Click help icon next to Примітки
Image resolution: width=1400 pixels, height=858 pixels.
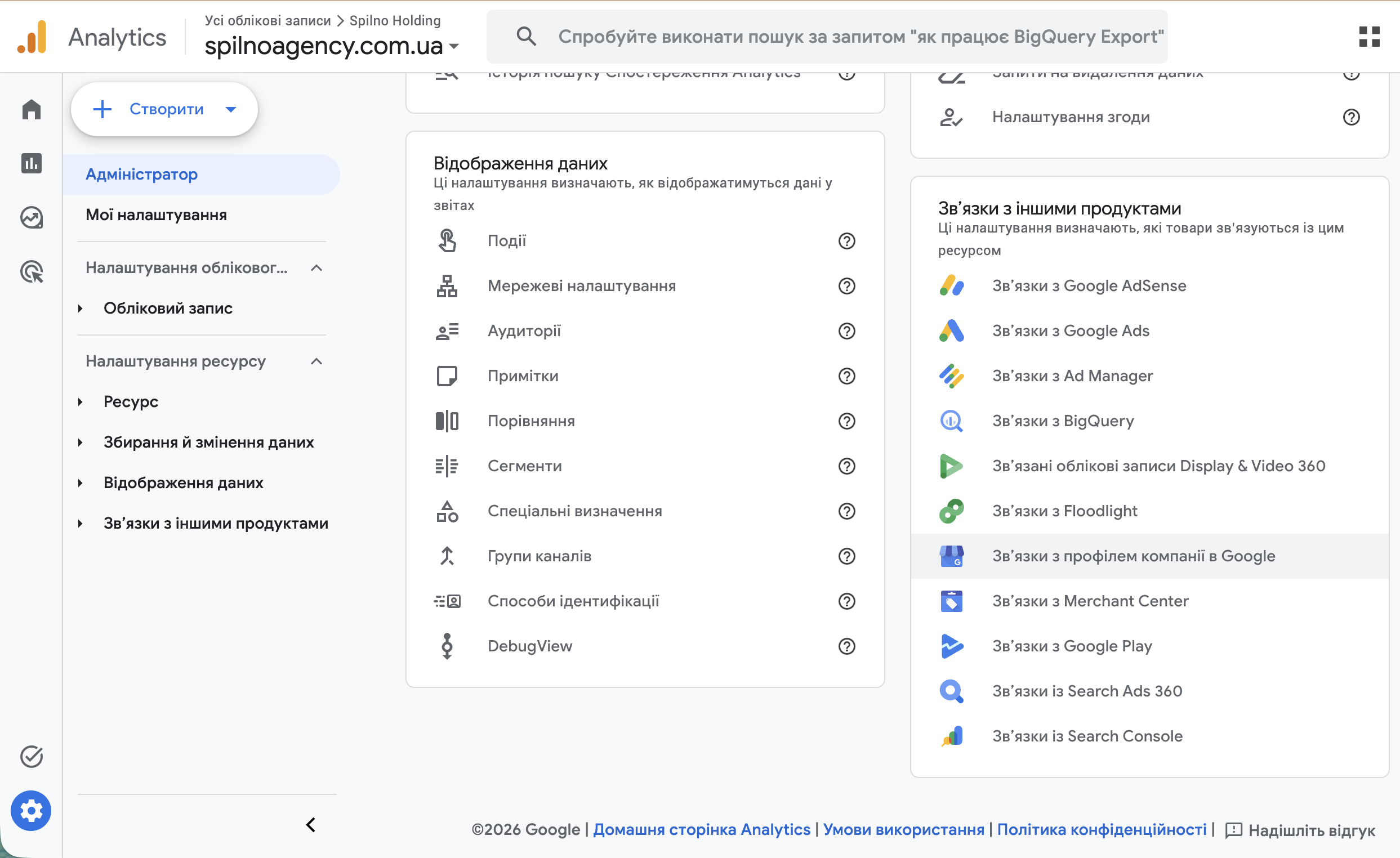(846, 376)
